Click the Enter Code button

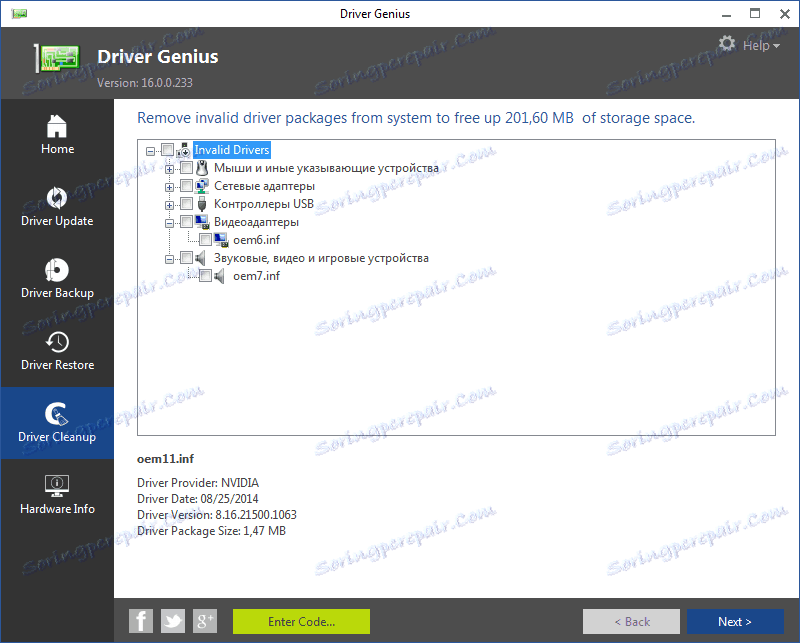click(x=301, y=621)
